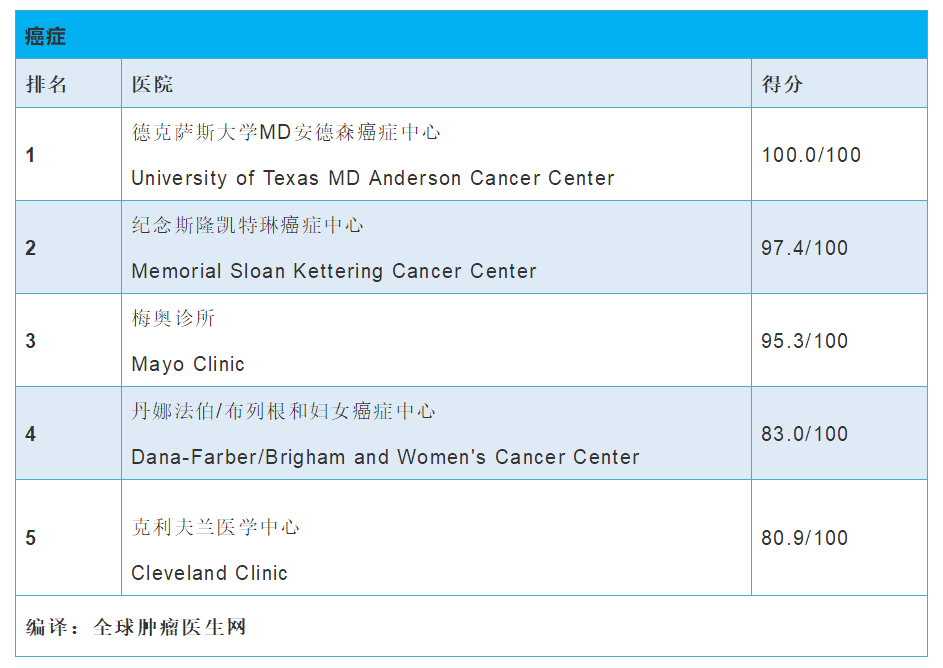Click the 编译：全球肿瘤医生网 footer text
The height and width of the screenshot is (668, 943).
136,628
